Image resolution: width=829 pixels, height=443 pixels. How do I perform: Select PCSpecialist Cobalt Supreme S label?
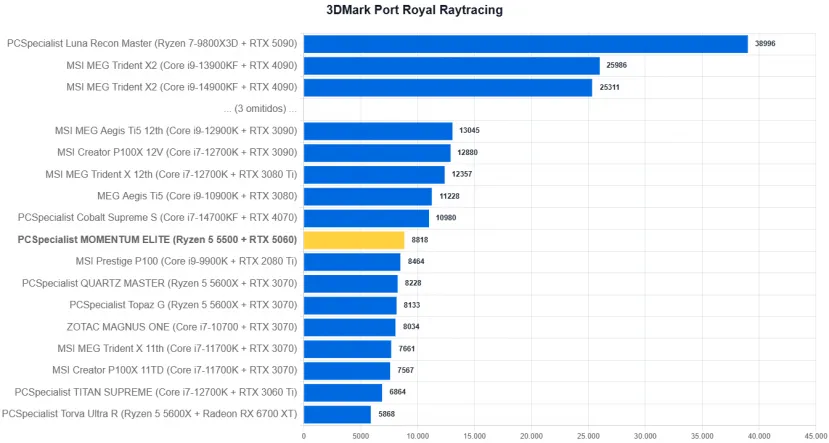[x=158, y=218]
